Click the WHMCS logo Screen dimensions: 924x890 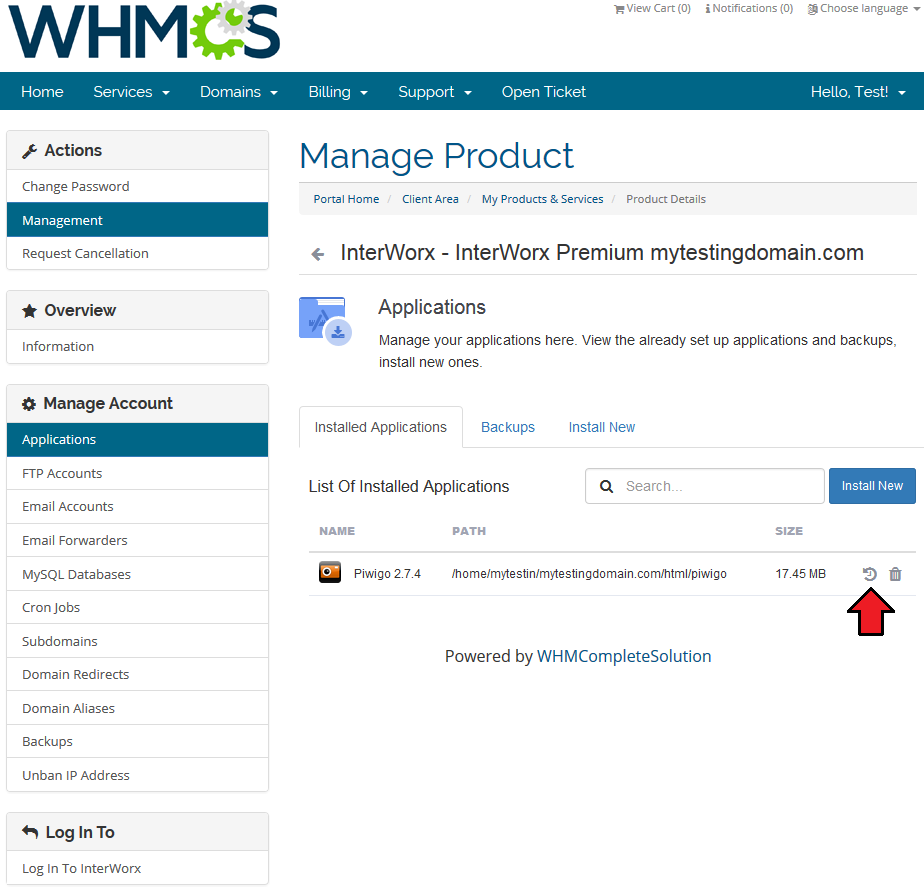point(144,31)
